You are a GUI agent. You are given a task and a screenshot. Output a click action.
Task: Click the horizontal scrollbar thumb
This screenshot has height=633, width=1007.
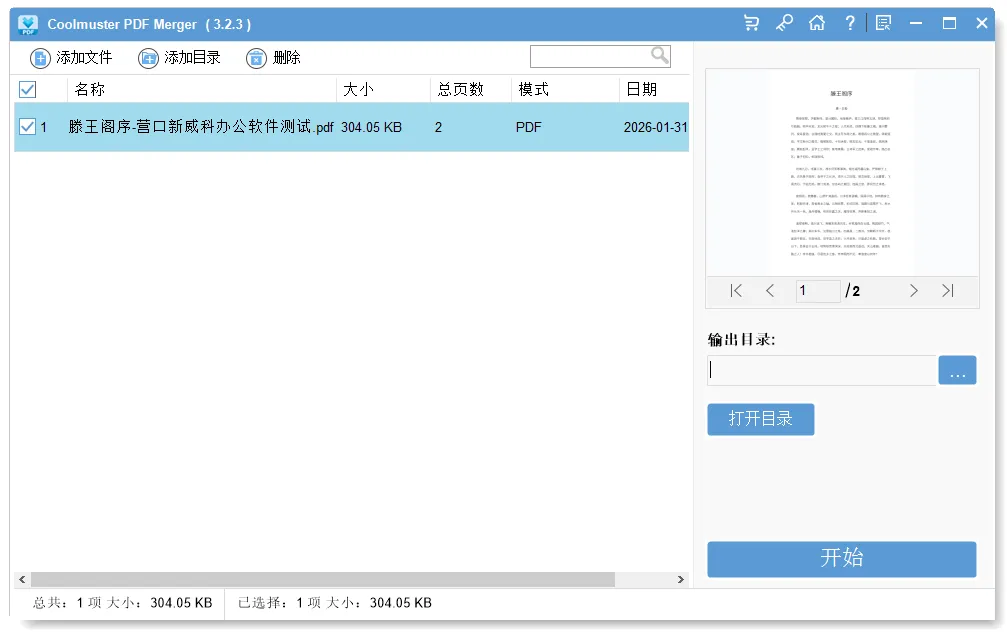tap(323, 580)
